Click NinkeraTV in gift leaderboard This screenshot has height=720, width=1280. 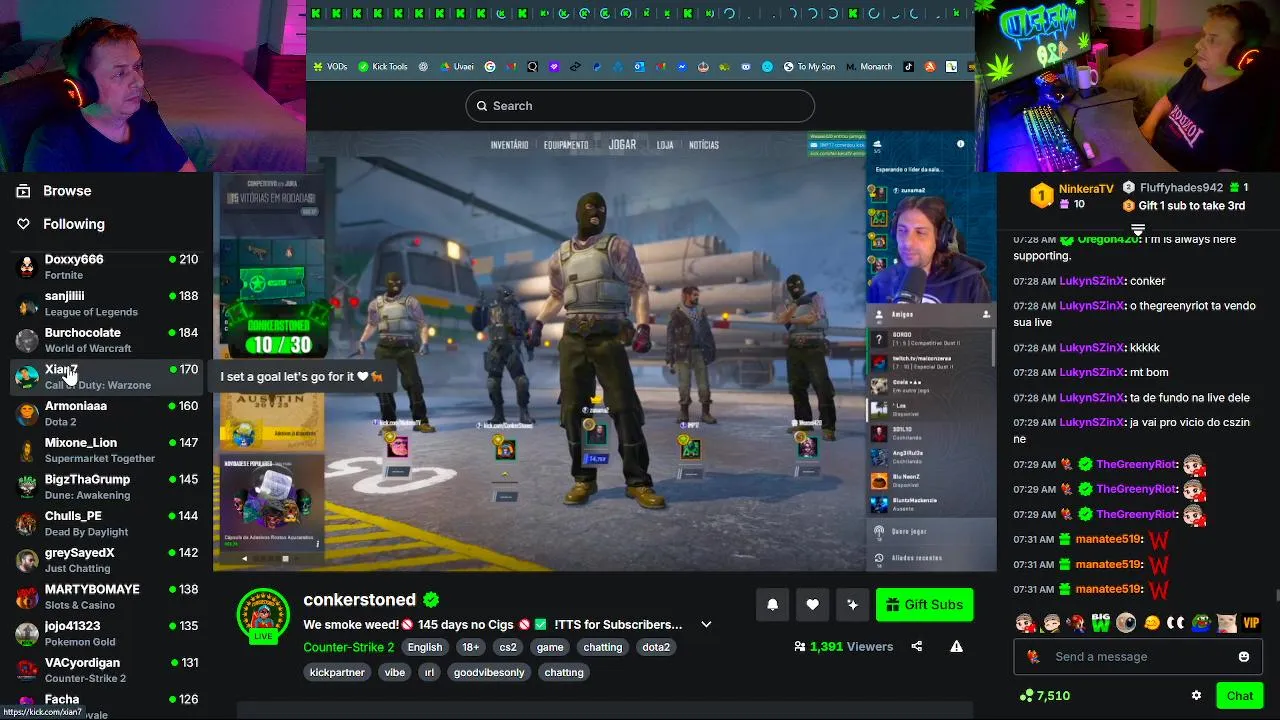pos(1086,188)
